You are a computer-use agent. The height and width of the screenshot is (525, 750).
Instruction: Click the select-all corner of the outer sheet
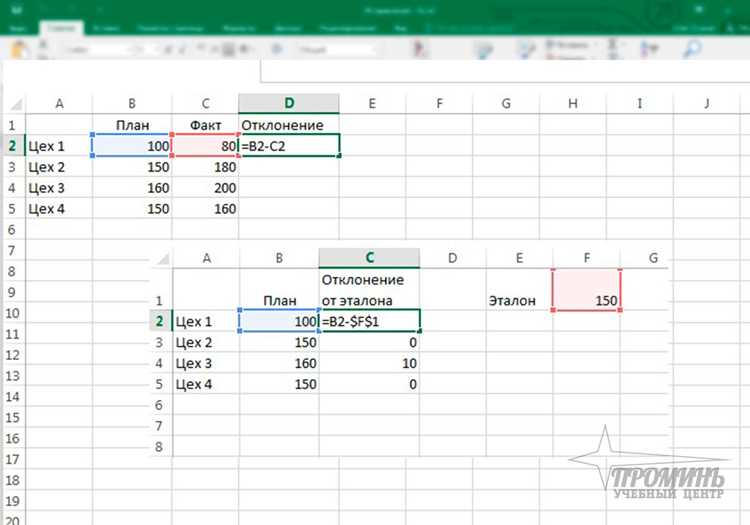[x=15, y=104]
